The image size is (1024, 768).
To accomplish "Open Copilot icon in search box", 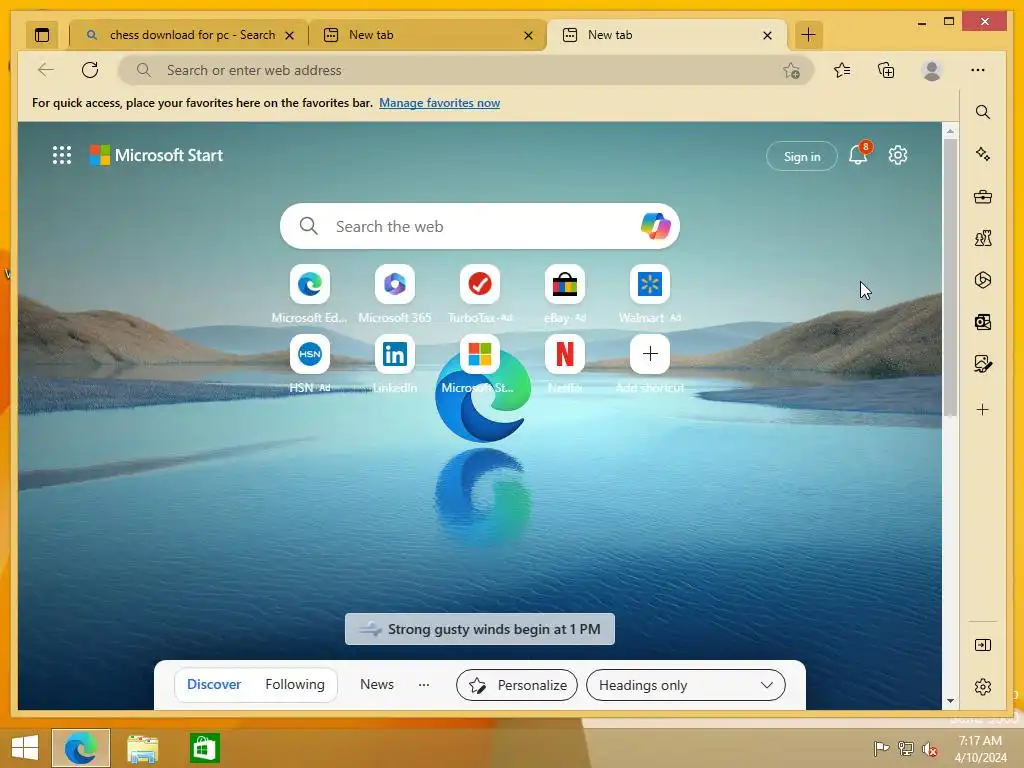I will point(655,226).
